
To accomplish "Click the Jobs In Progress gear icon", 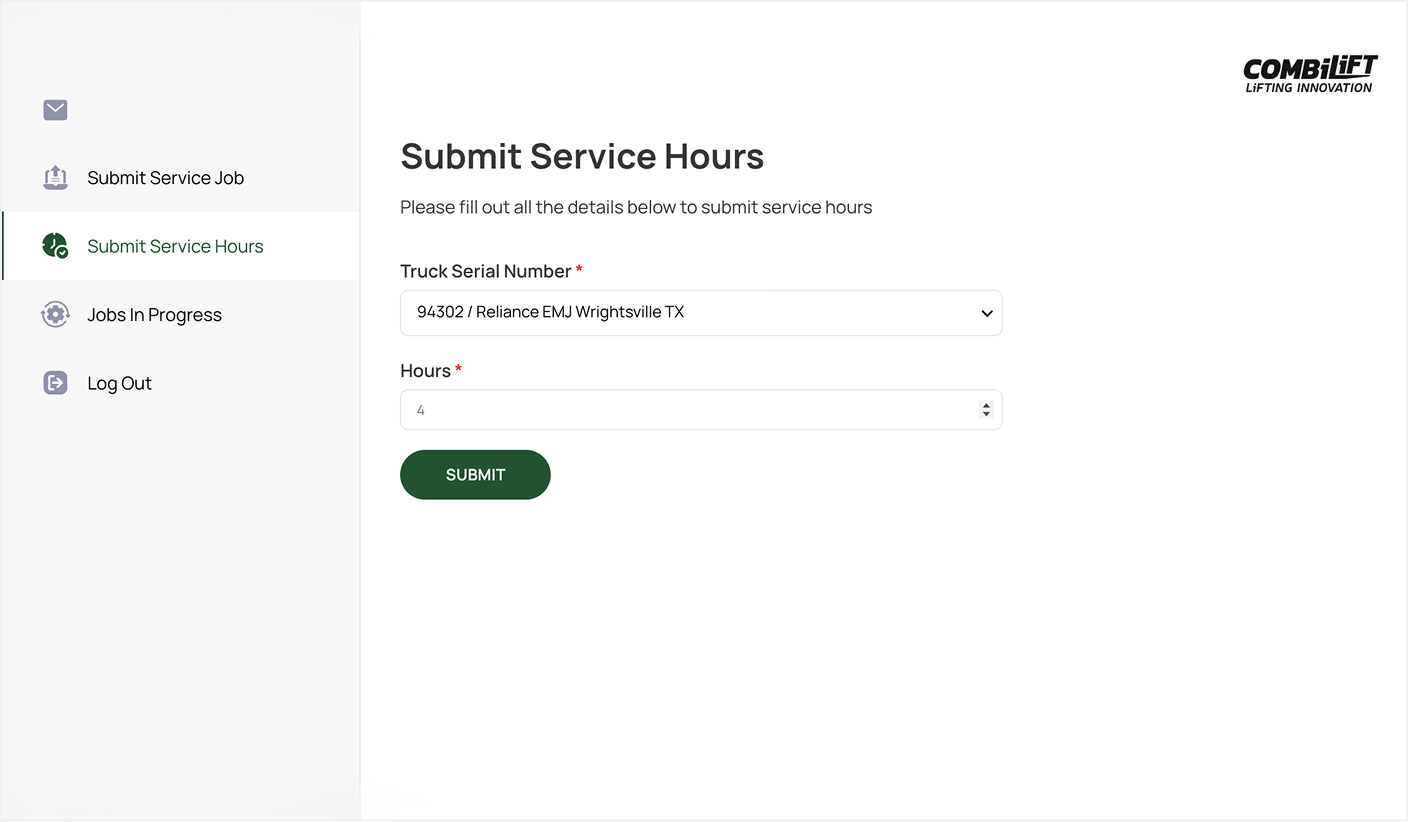I will pos(55,315).
